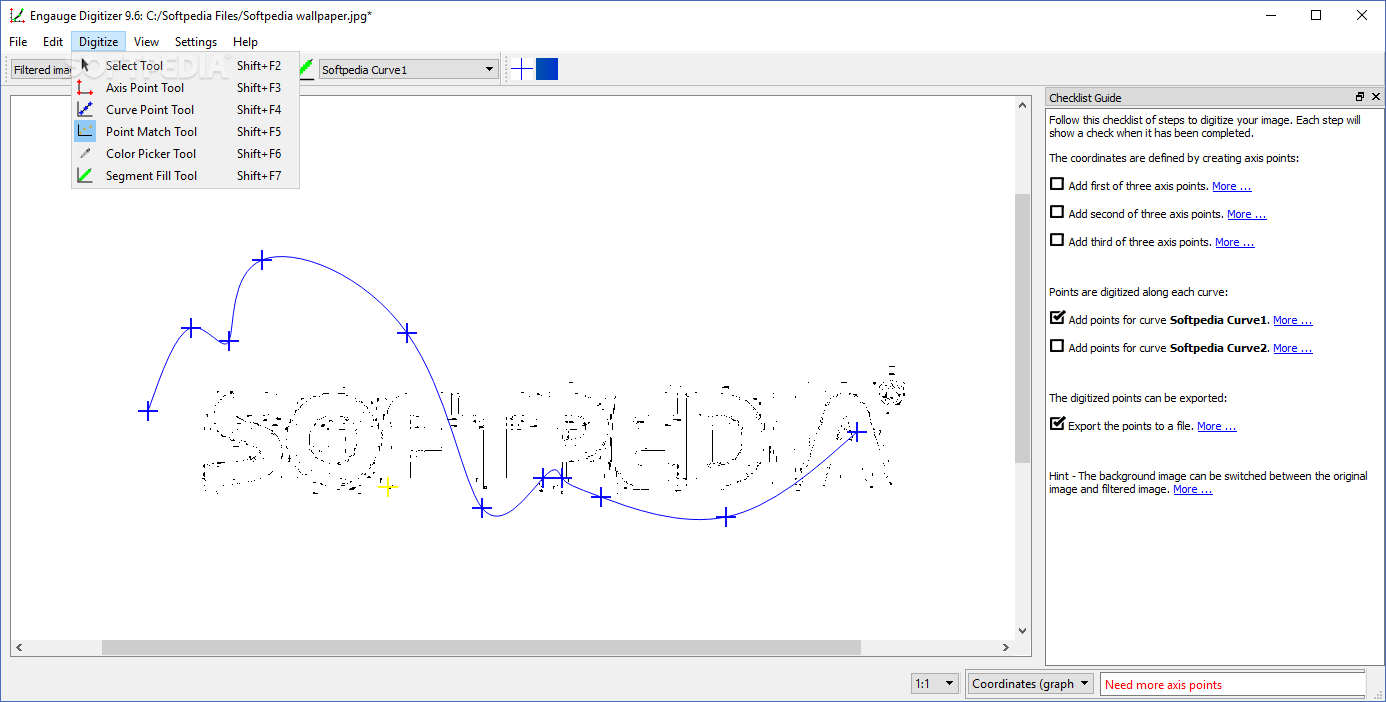Click the blue curve color swatch

[547, 69]
